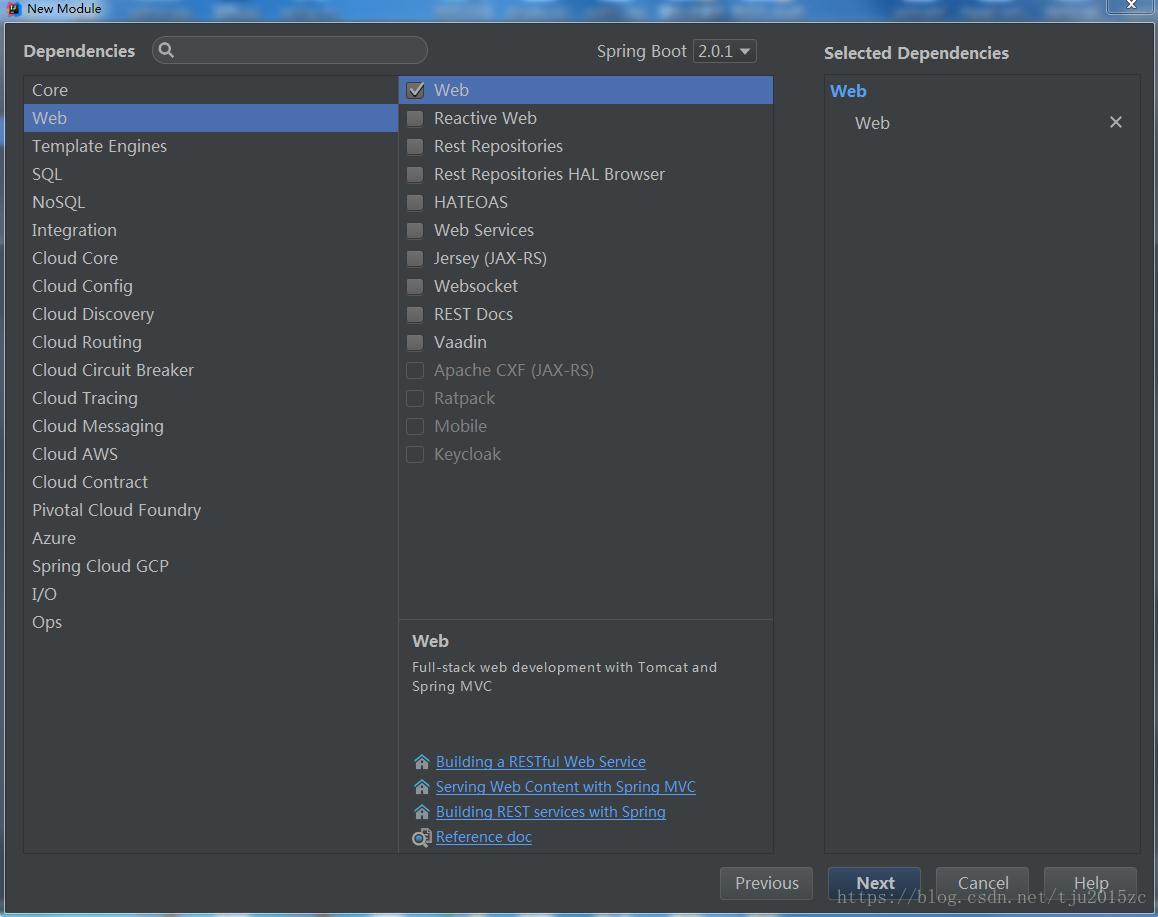The width and height of the screenshot is (1158, 917).
Task: Click the Previous button
Action: (x=767, y=883)
